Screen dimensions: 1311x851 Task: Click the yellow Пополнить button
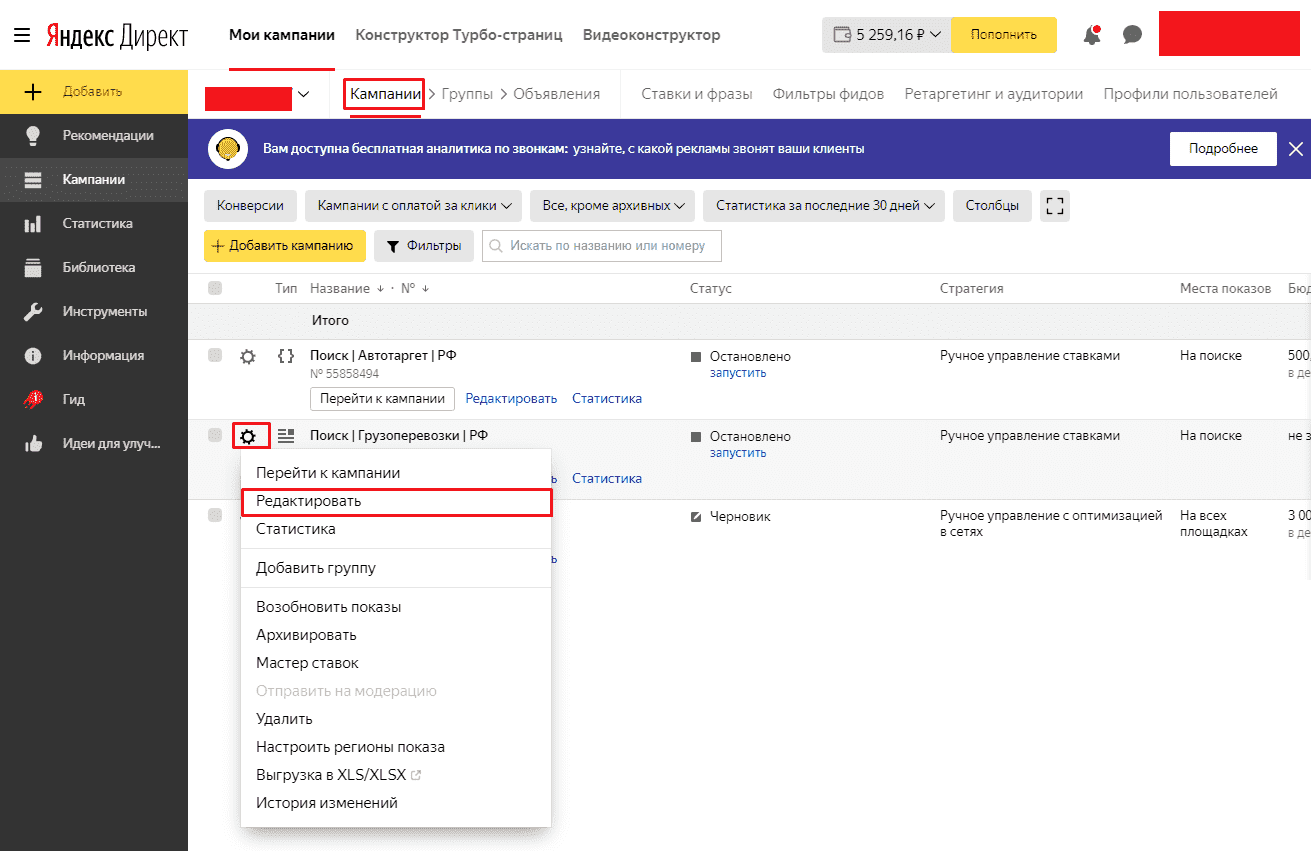1004,35
